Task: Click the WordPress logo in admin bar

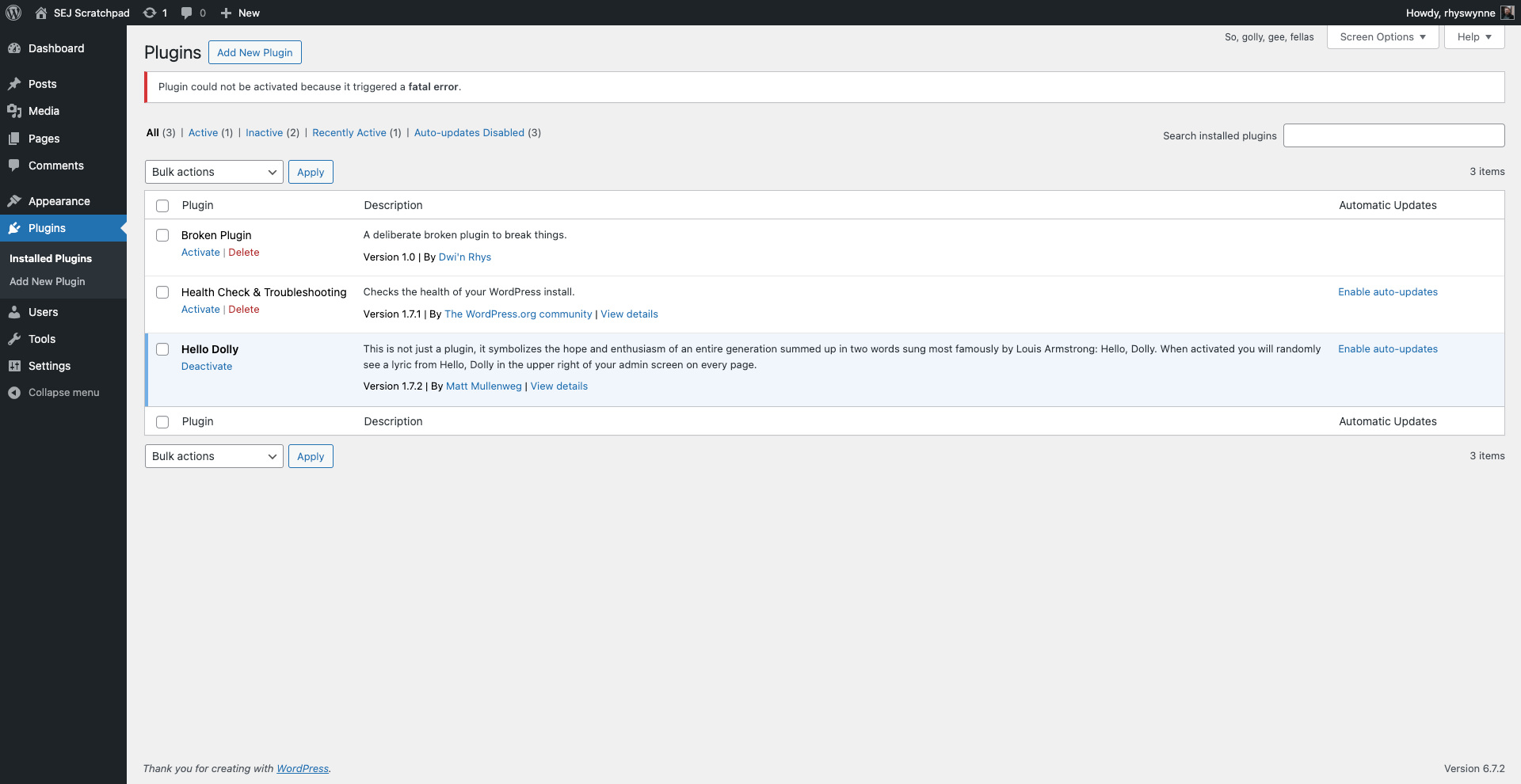Action: coord(13,13)
